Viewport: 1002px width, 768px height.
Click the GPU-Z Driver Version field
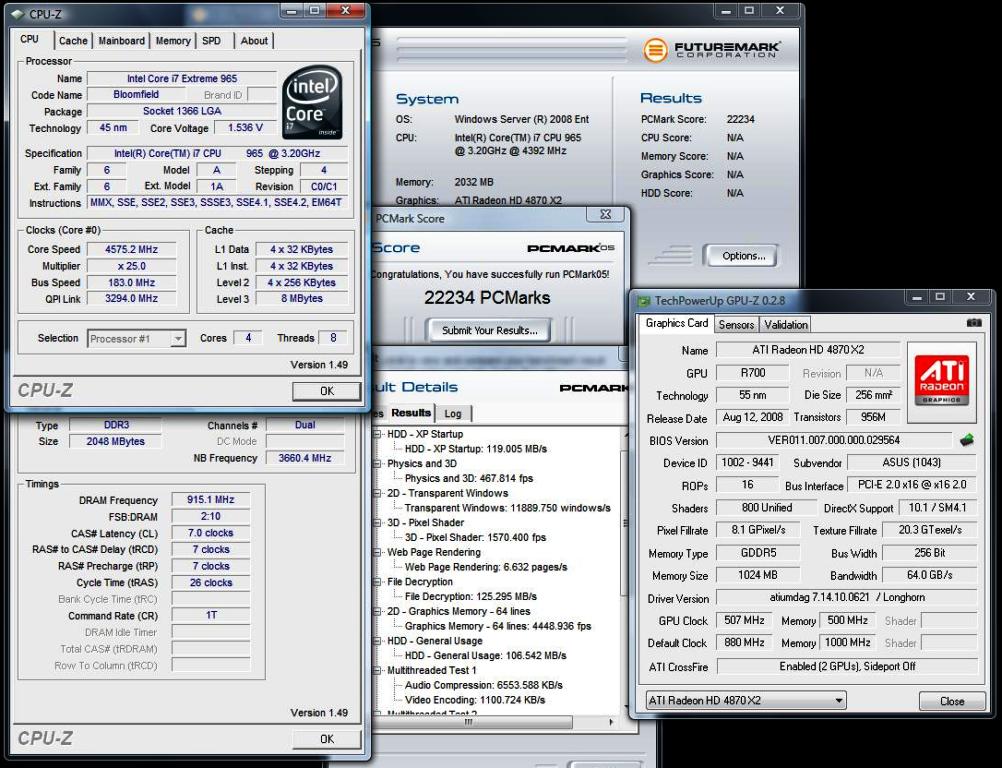pyautogui.click(x=847, y=597)
